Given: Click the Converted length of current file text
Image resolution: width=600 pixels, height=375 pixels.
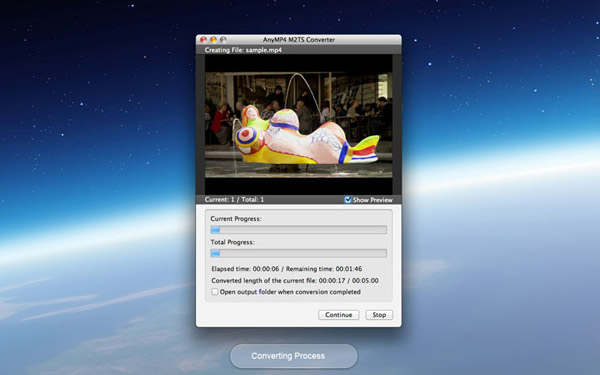Looking at the screenshot, I should coord(295,280).
